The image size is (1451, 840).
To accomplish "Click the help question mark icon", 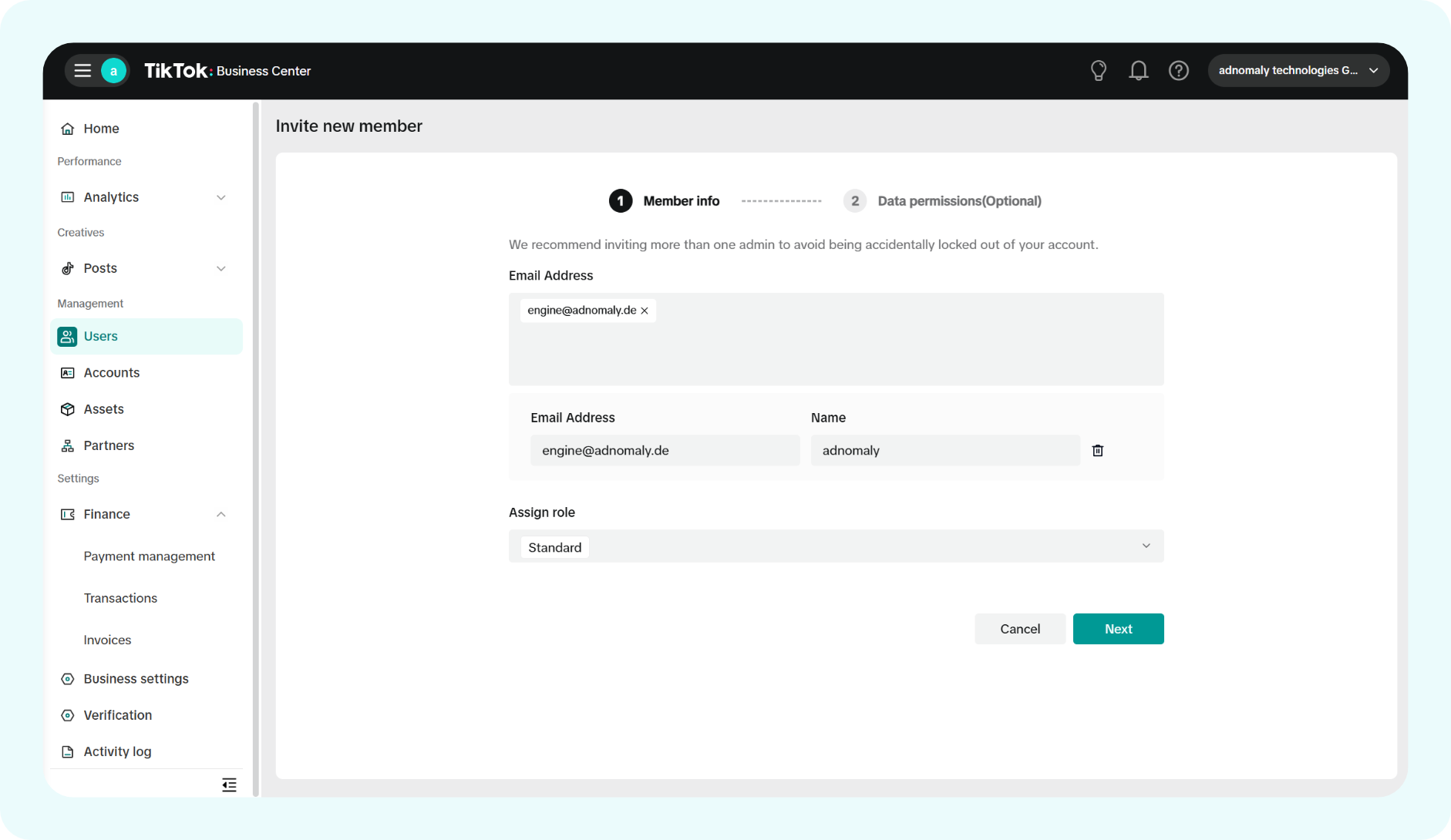I will click(x=1178, y=71).
